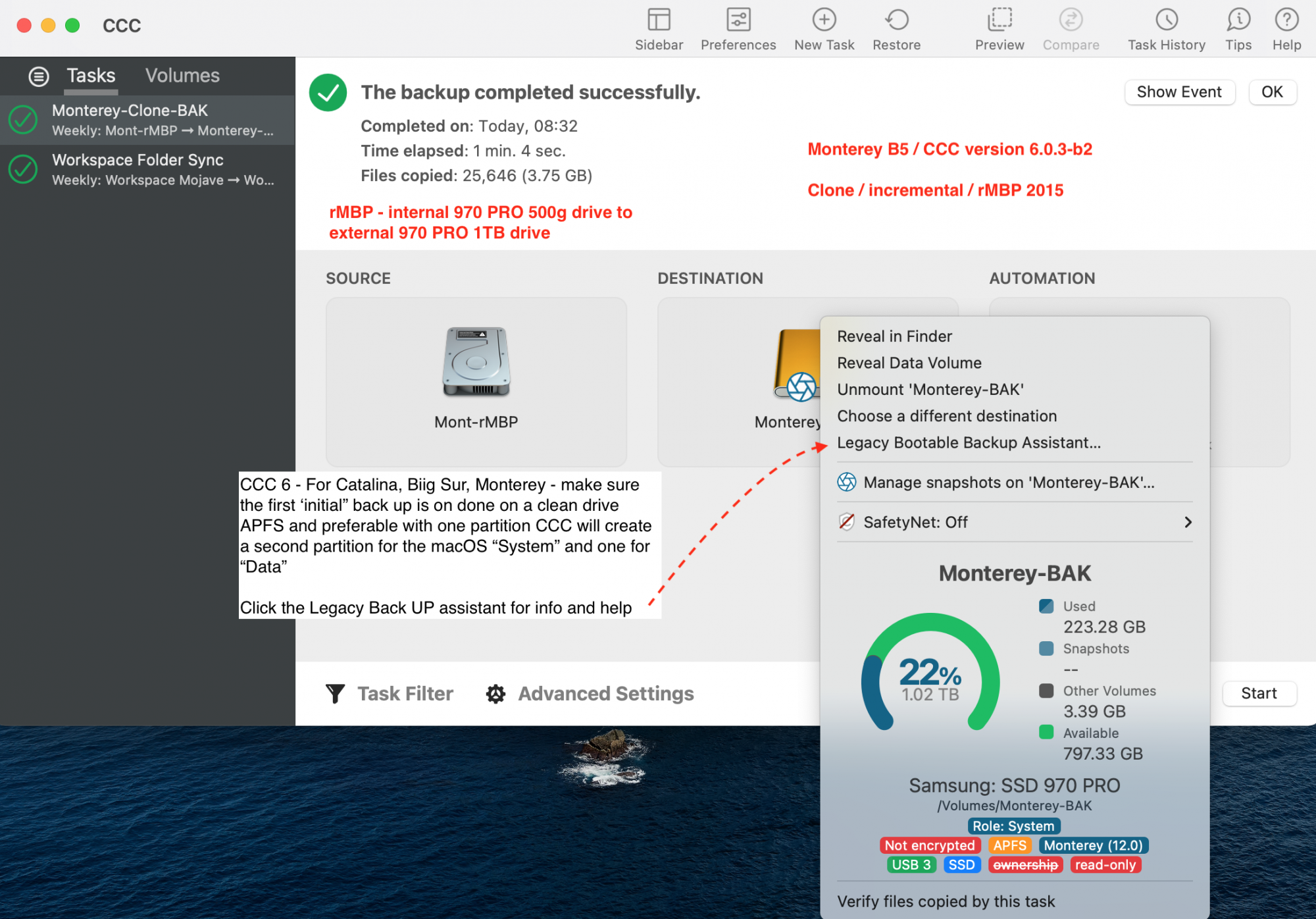Click the Show Event button
This screenshot has width=1316, height=919.
pos(1181,92)
